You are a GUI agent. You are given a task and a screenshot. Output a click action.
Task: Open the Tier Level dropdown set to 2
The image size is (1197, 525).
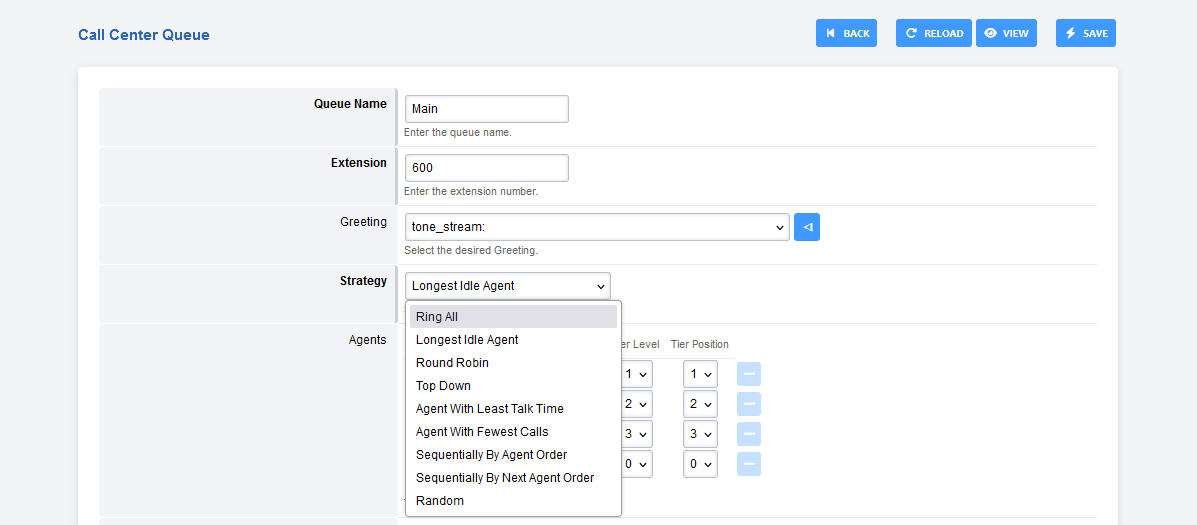click(x=636, y=404)
